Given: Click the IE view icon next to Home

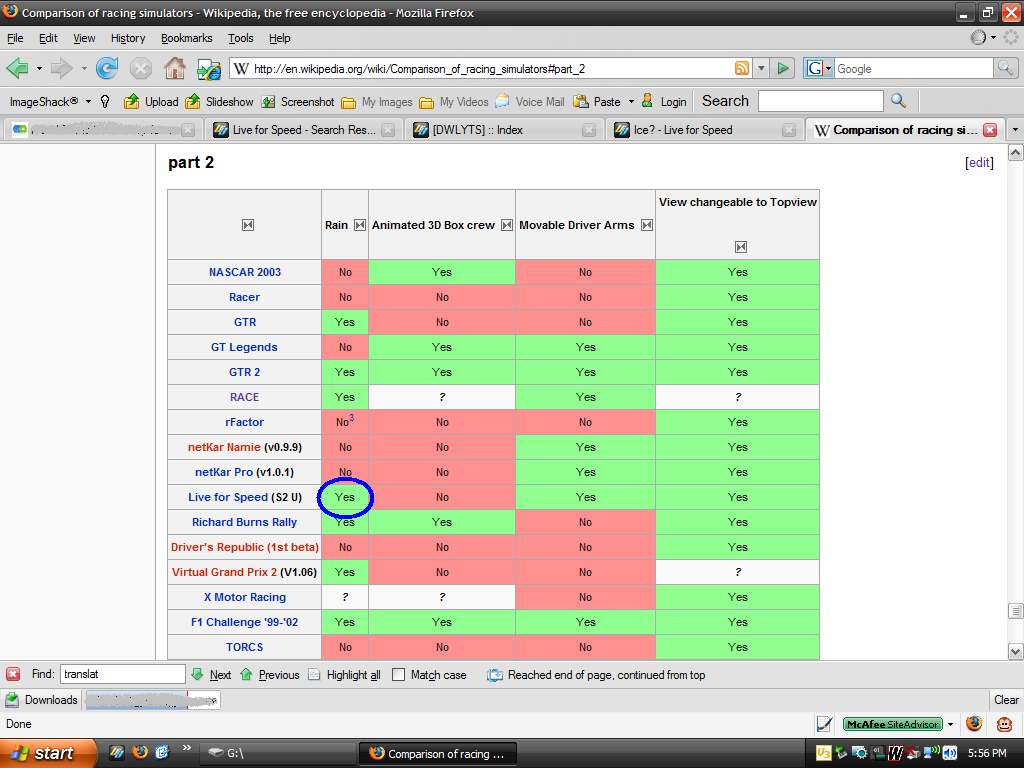Looking at the screenshot, I should (x=209, y=69).
